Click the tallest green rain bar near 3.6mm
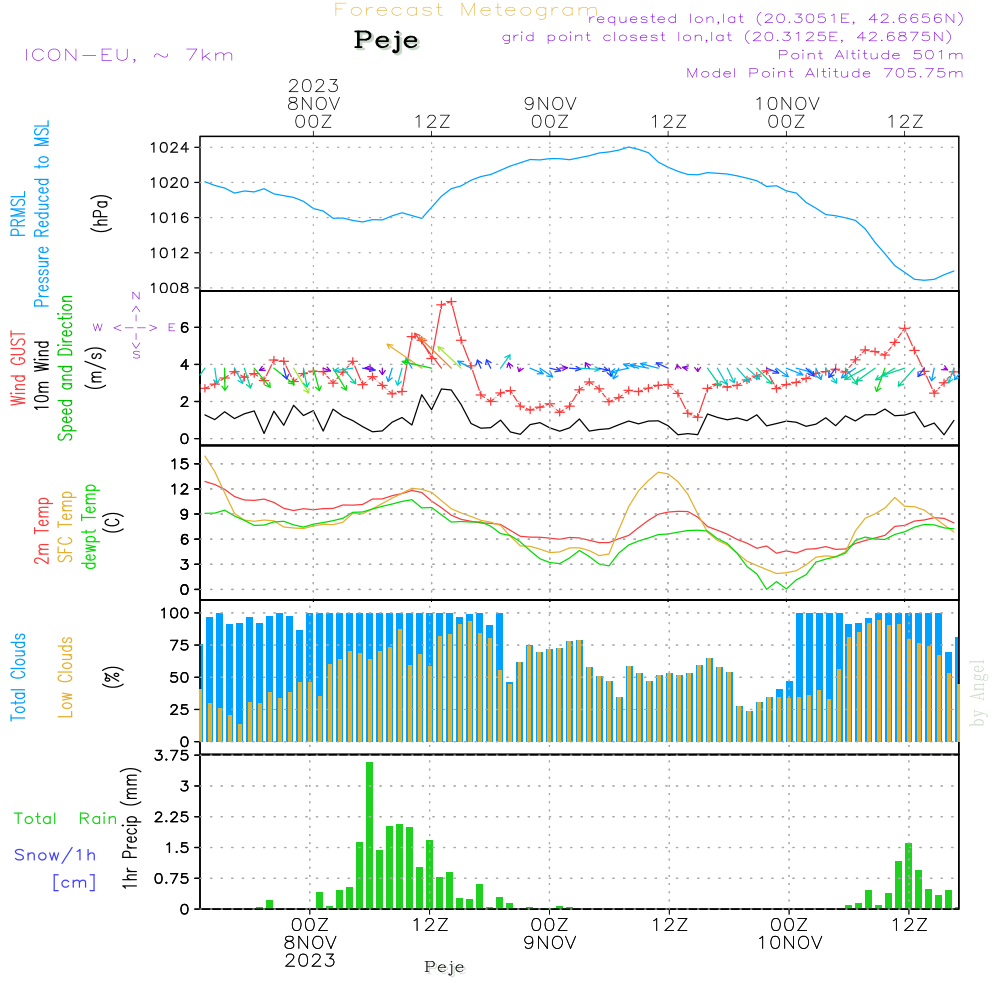 (x=369, y=835)
